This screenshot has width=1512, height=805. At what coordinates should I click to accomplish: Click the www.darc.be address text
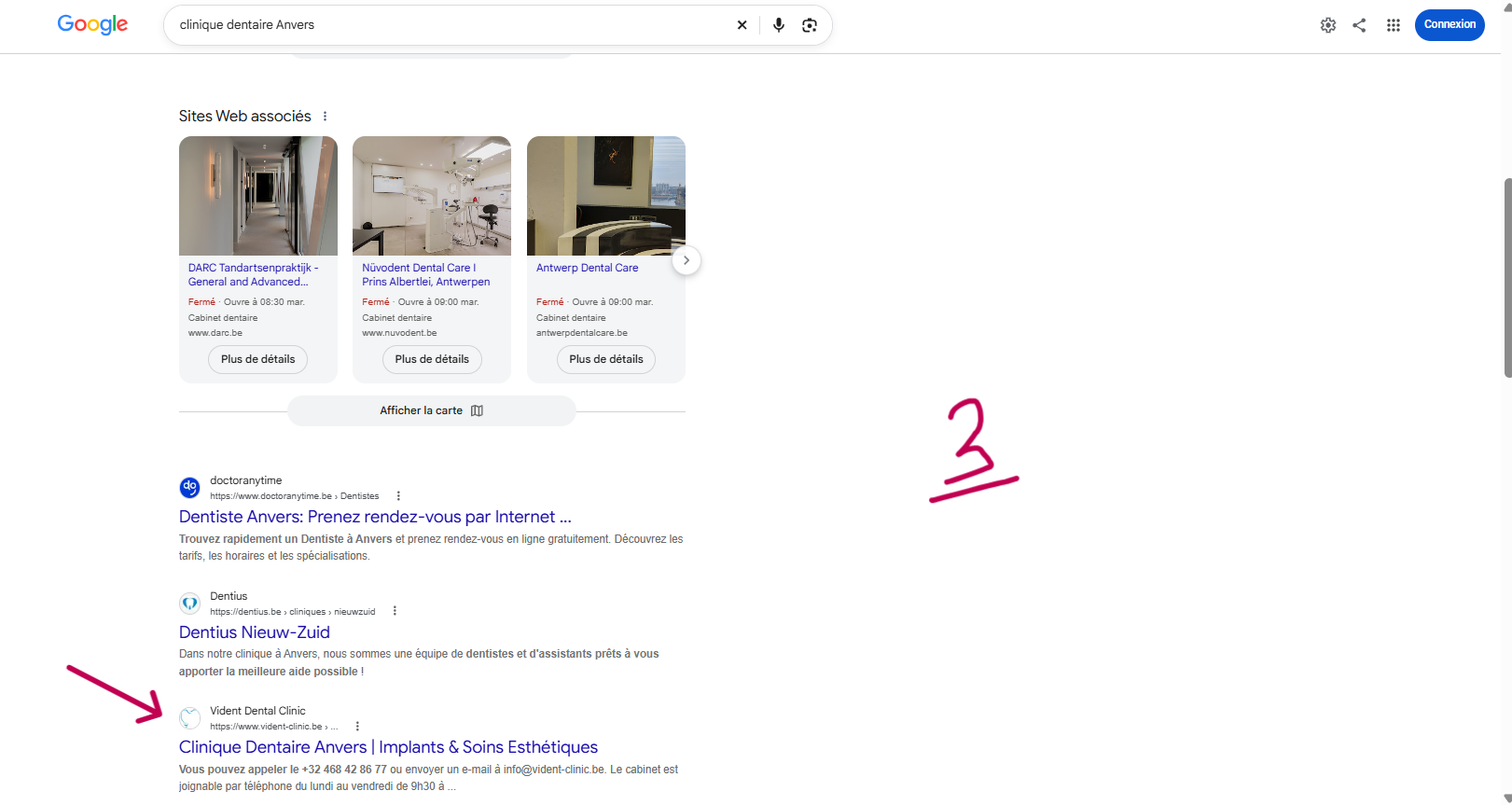[215, 333]
